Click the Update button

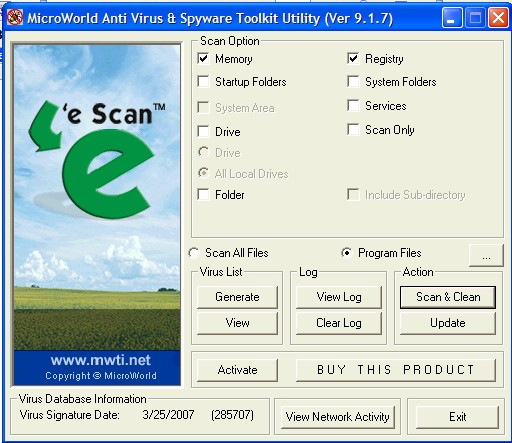pos(448,323)
